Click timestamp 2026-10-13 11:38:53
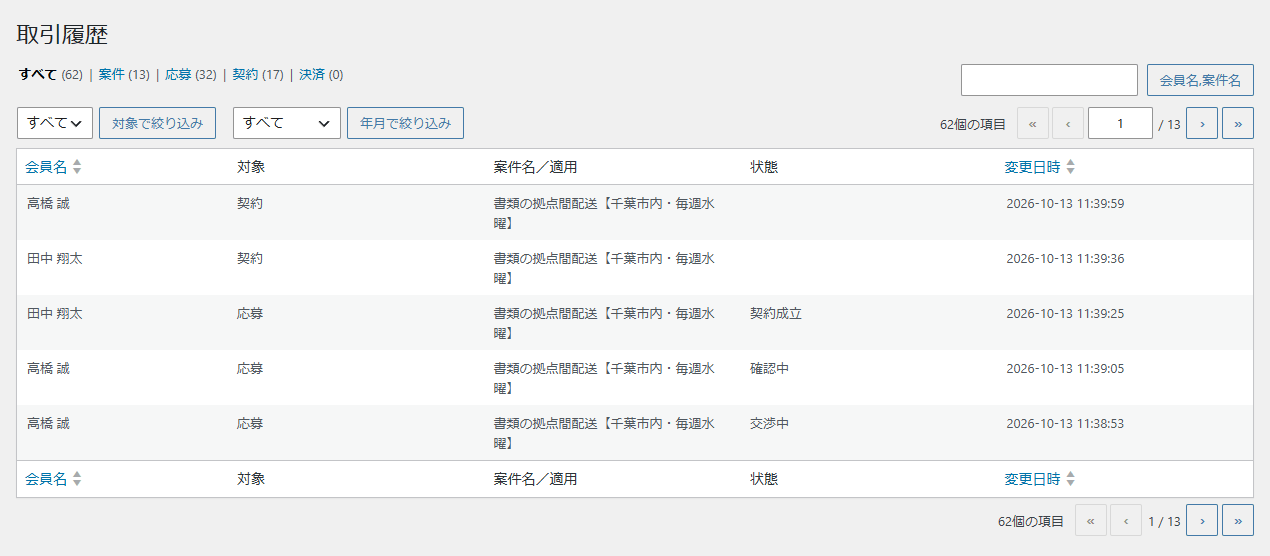Viewport: 1270px width, 556px height. click(1065, 423)
